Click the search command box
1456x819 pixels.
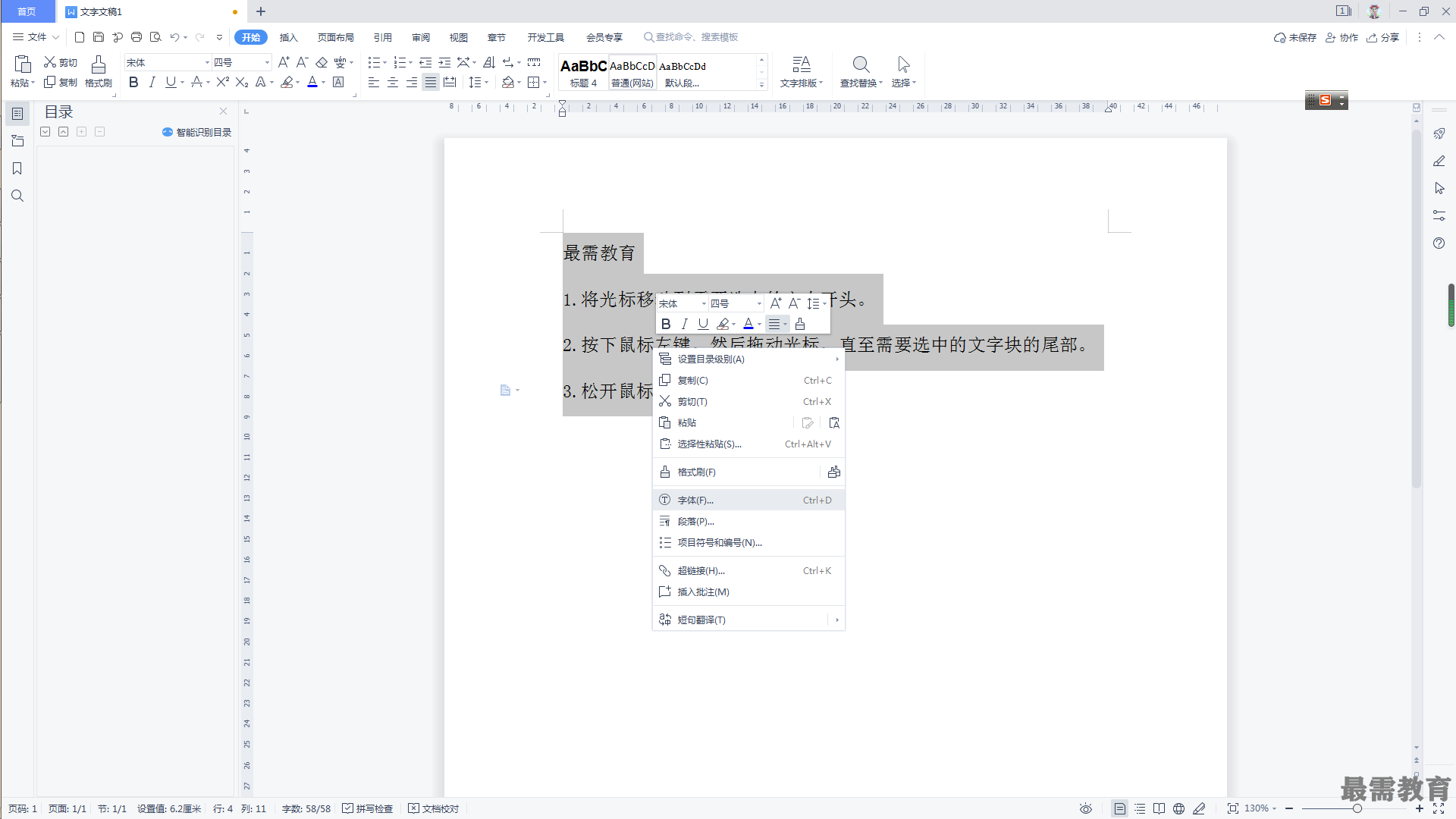[x=691, y=37]
